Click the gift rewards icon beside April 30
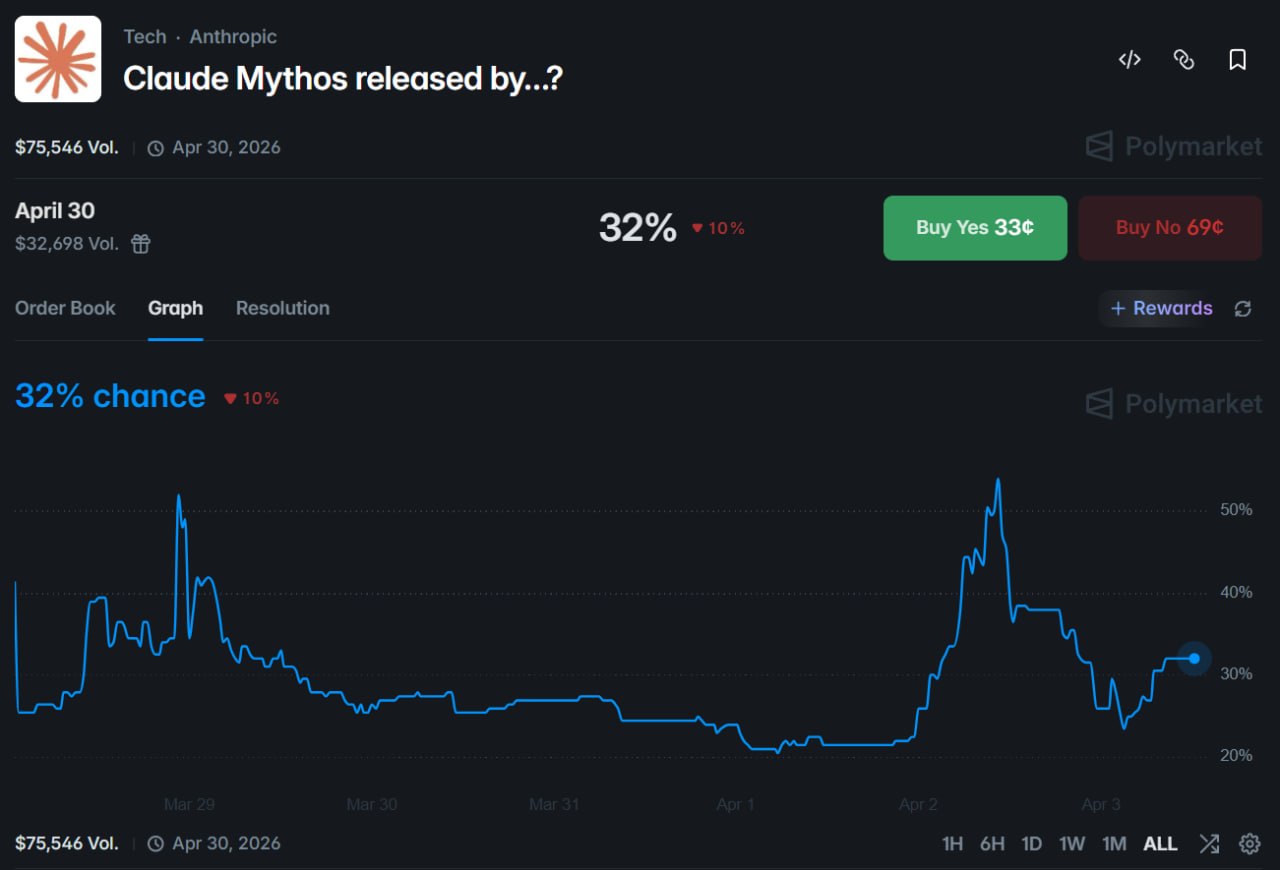 [x=141, y=243]
